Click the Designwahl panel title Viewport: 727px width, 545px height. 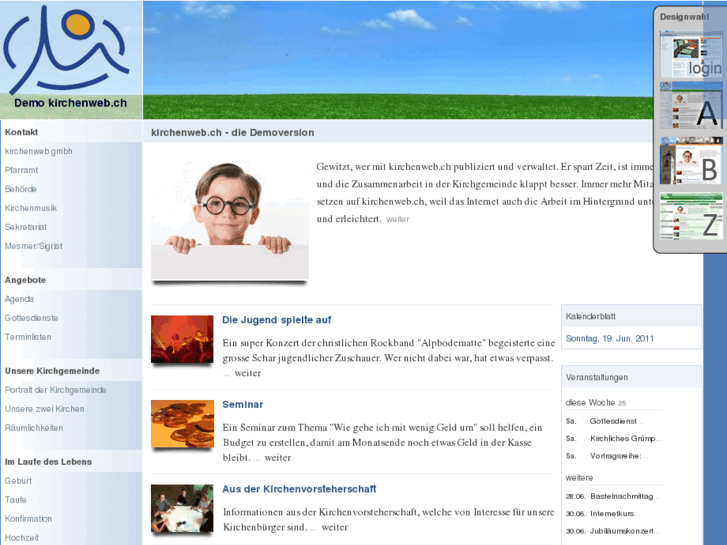(x=684, y=17)
